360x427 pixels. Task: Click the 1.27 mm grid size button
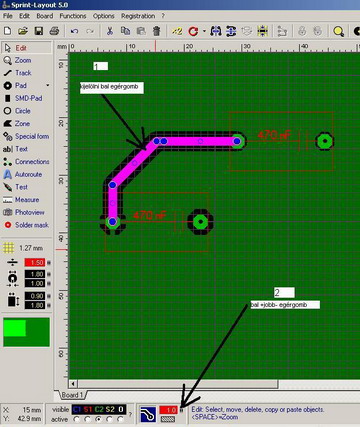(x=23, y=248)
